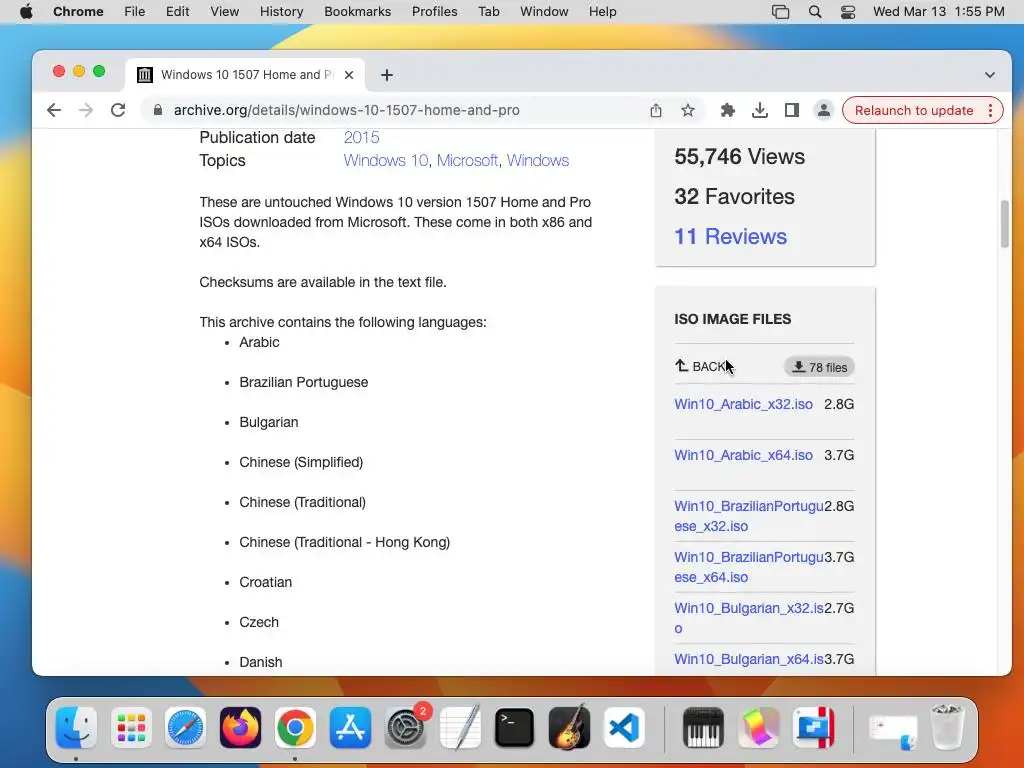
Task: Click the archive.org address bar
Action: [346, 110]
